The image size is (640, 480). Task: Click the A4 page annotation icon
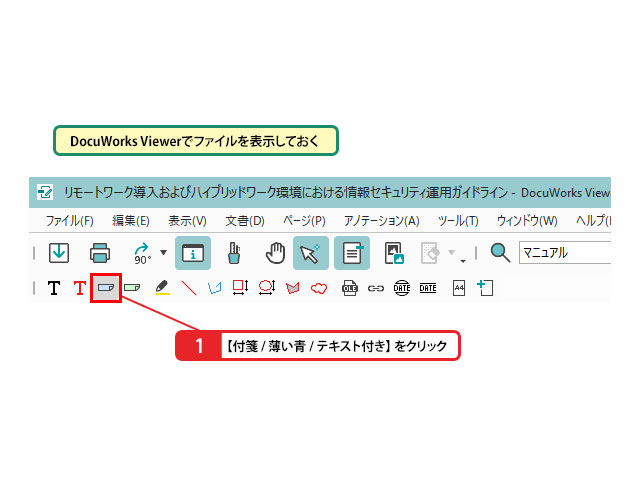point(459,288)
